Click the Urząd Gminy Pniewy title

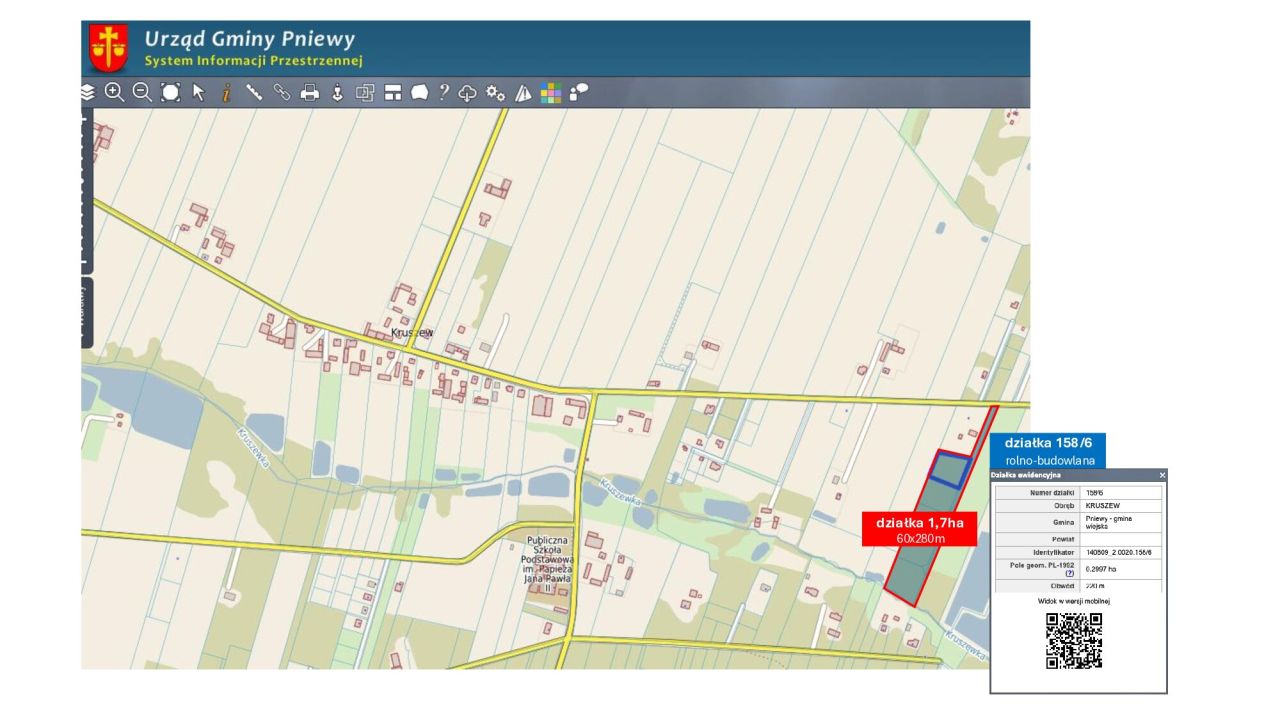pyautogui.click(x=249, y=39)
